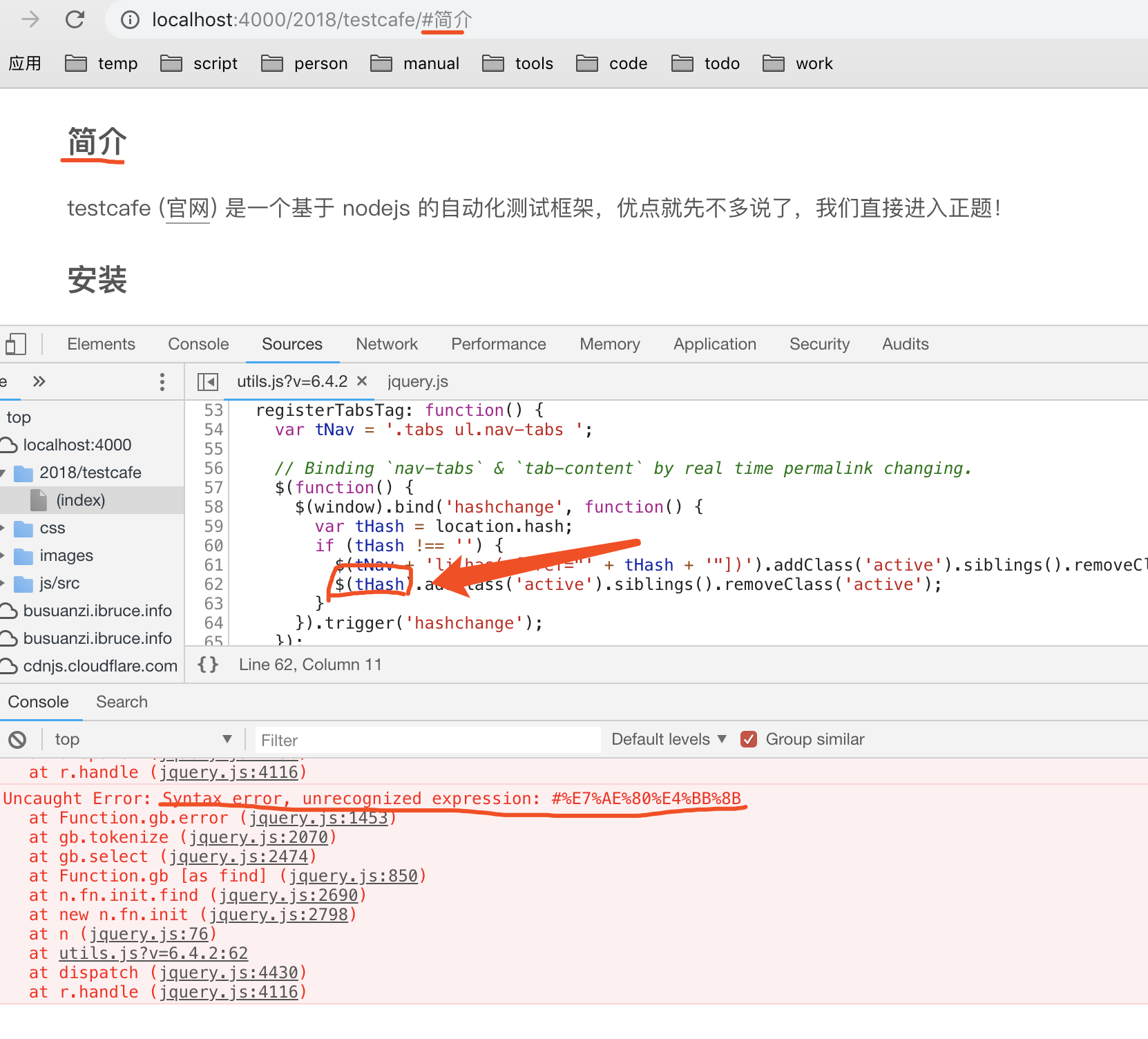This screenshot has width=1148, height=1039.
Task: Click the site info icon in address bar
Action: [130, 20]
